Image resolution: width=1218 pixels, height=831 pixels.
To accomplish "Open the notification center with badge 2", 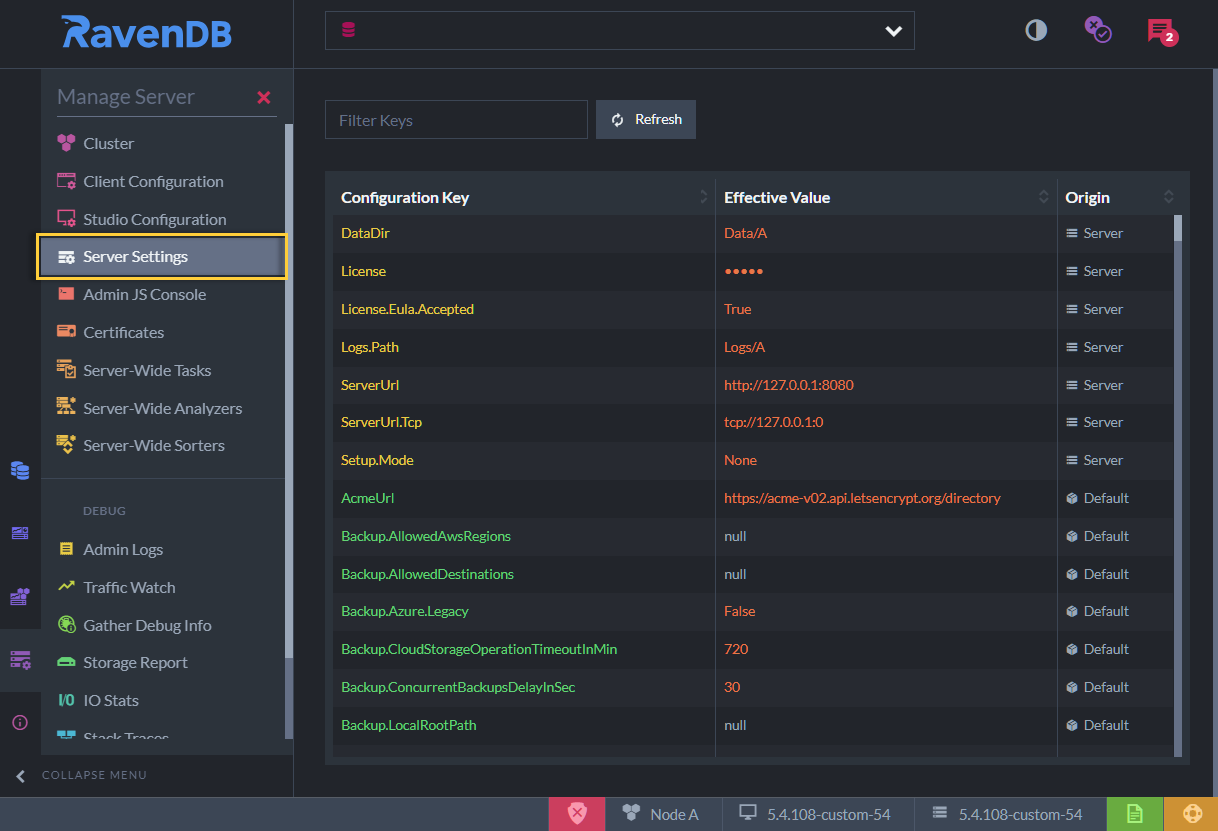I will (1161, 31).
